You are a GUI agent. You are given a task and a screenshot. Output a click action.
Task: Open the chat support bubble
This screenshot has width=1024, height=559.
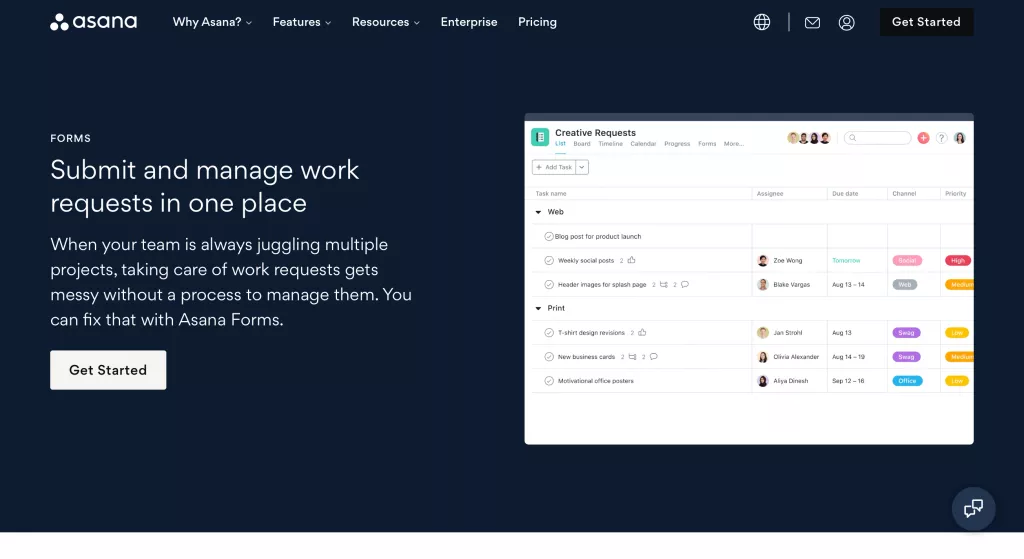coord(973,509)
